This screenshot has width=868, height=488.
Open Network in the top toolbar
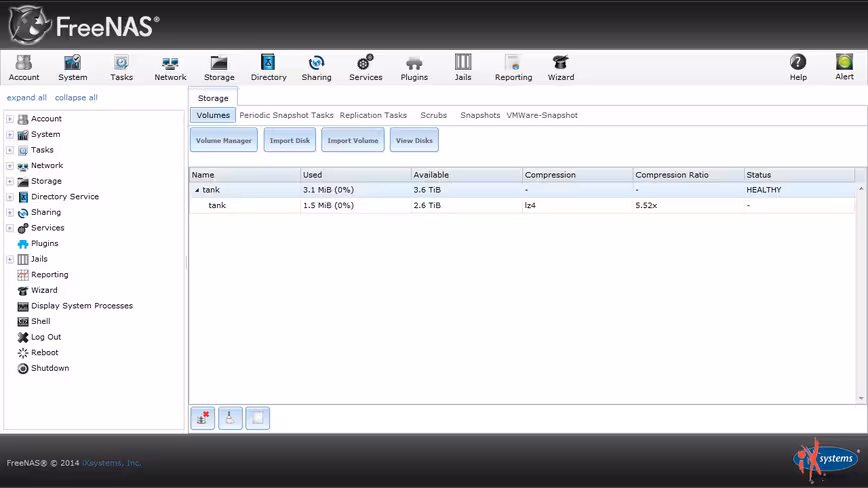(x=170, y=68)
